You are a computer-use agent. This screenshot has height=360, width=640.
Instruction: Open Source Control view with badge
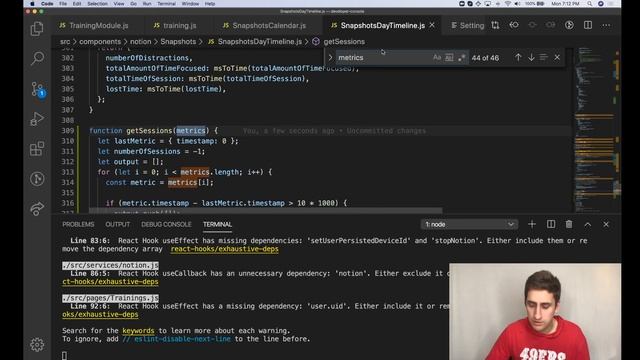coord(38,89)
